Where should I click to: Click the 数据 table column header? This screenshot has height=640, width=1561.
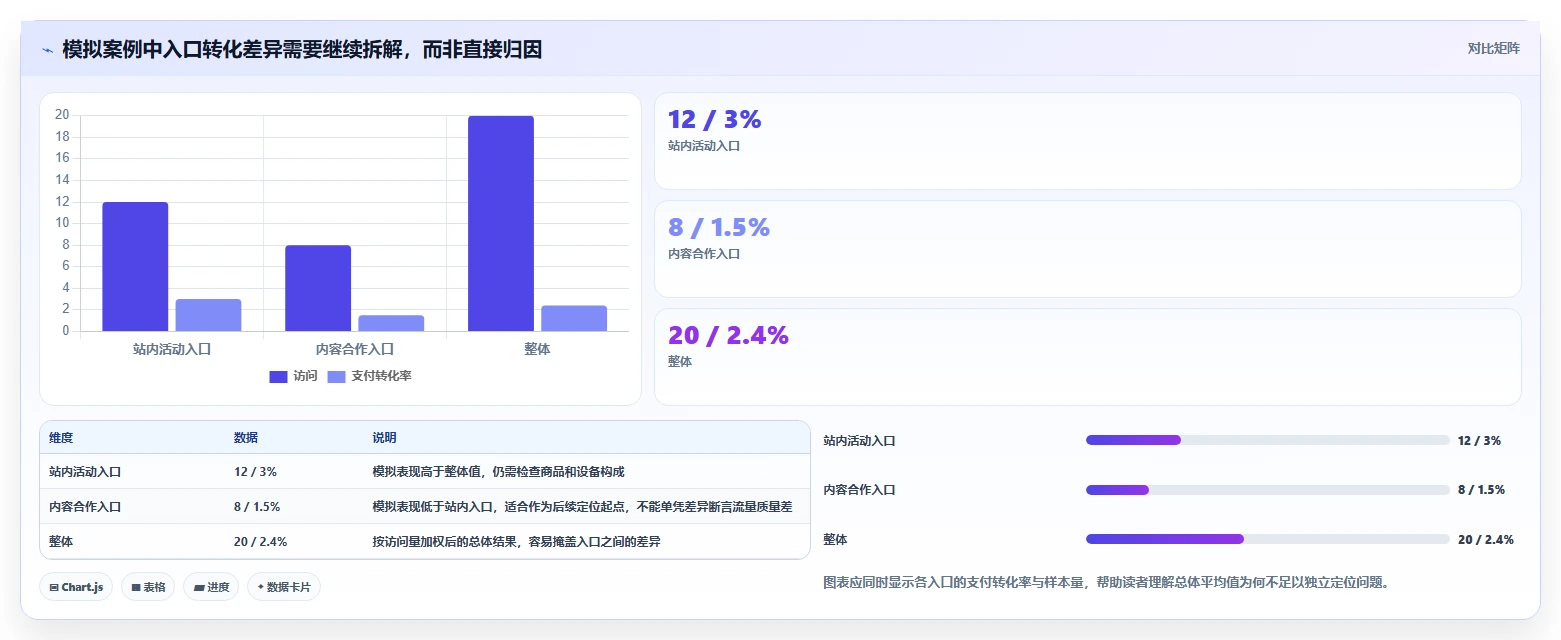(246, 438)
